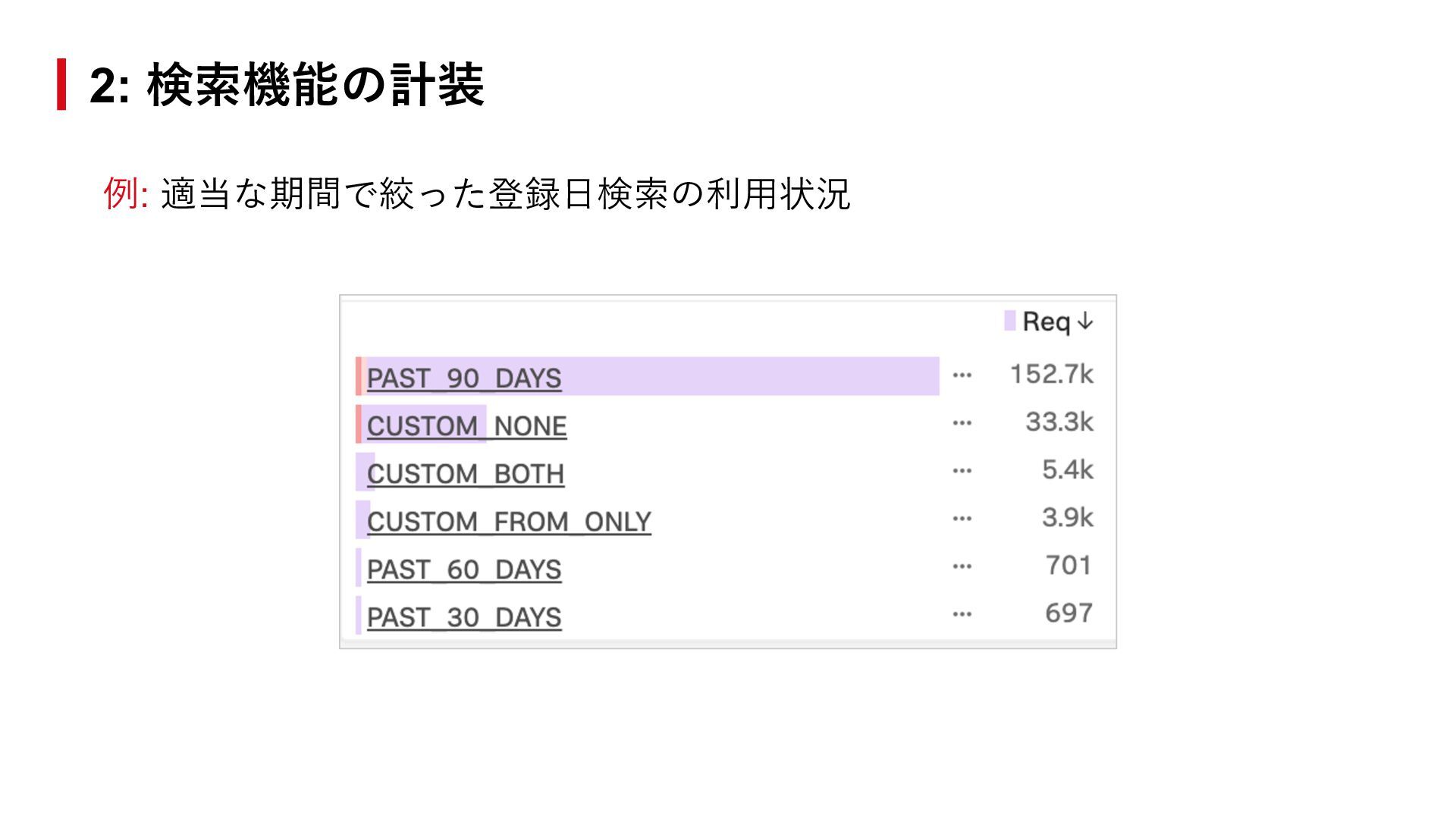
Task: Open the CUSTOM_FROM_ONLY entry
Action: point(509,521)
